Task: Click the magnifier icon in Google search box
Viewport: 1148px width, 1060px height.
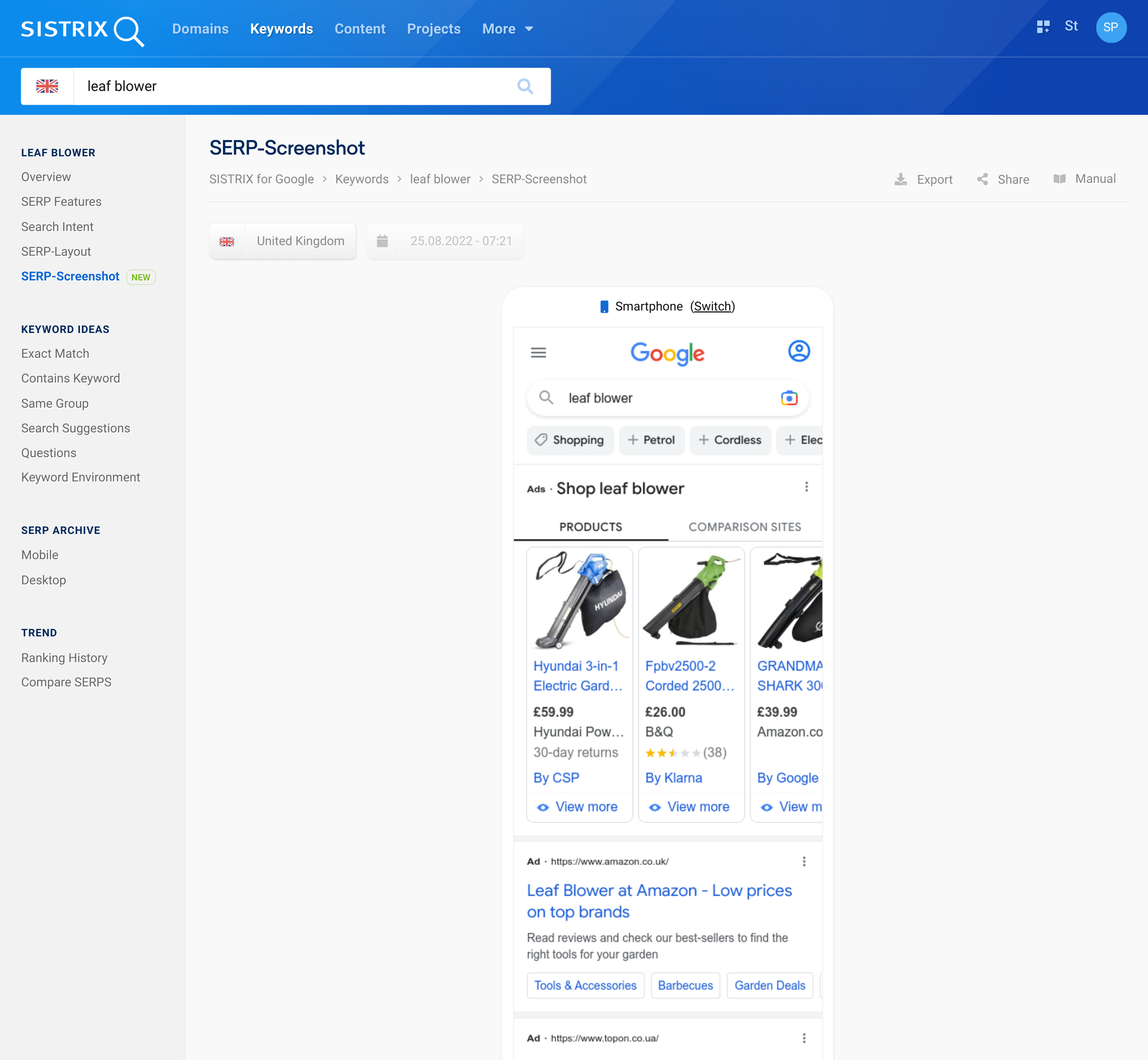Action: (547, 397)
